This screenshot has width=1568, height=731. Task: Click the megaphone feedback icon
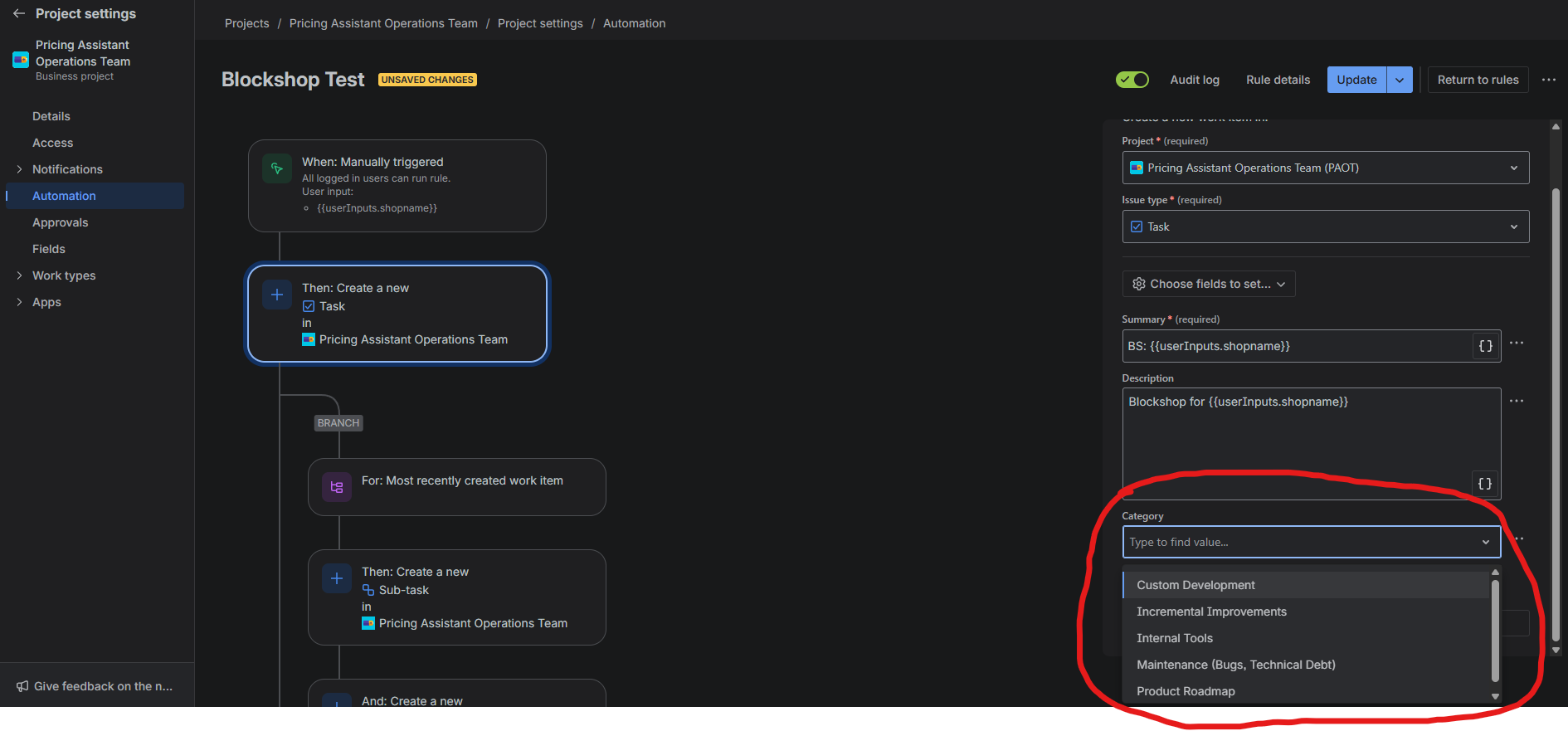(22, 686)
